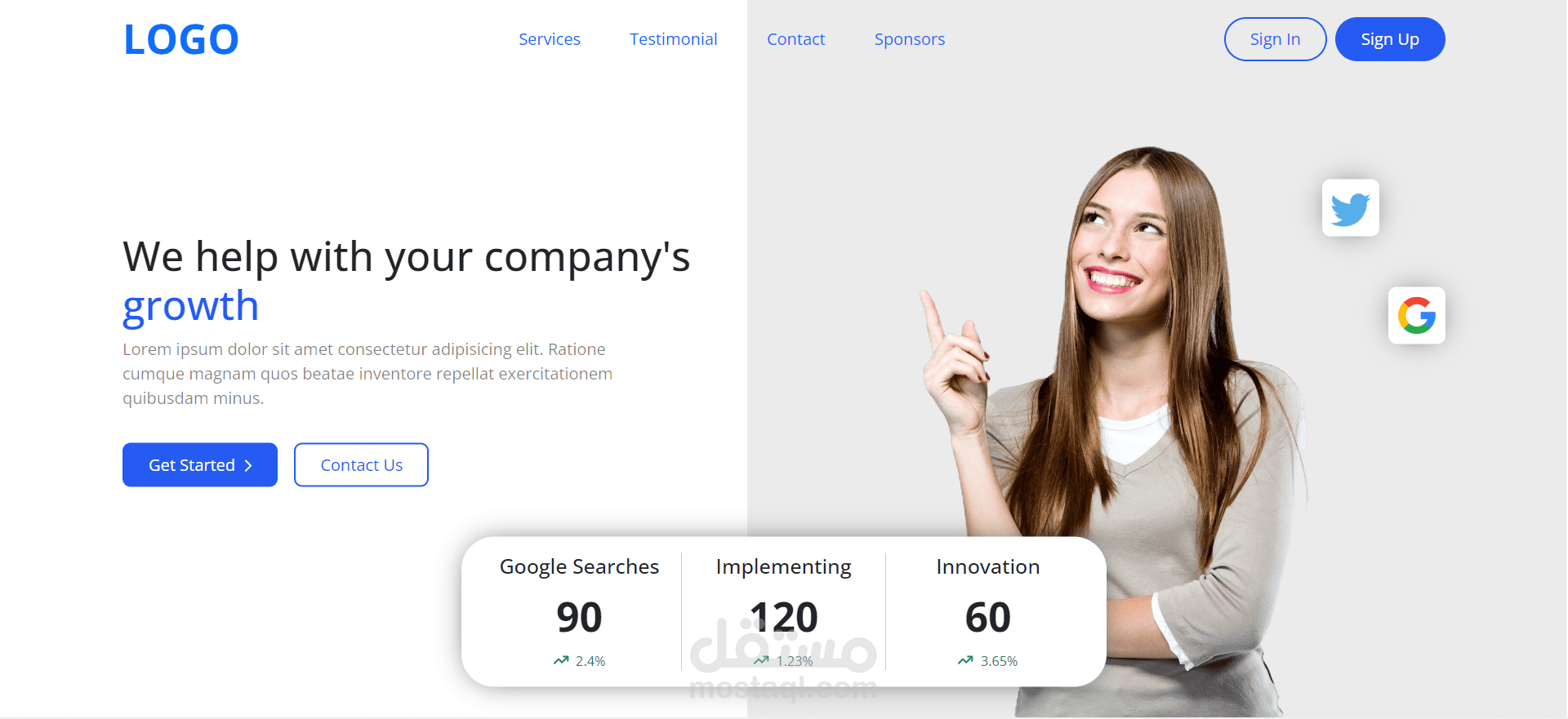
Task: Select the Implementing 120 stat
Action: click(x=784, y=611)
